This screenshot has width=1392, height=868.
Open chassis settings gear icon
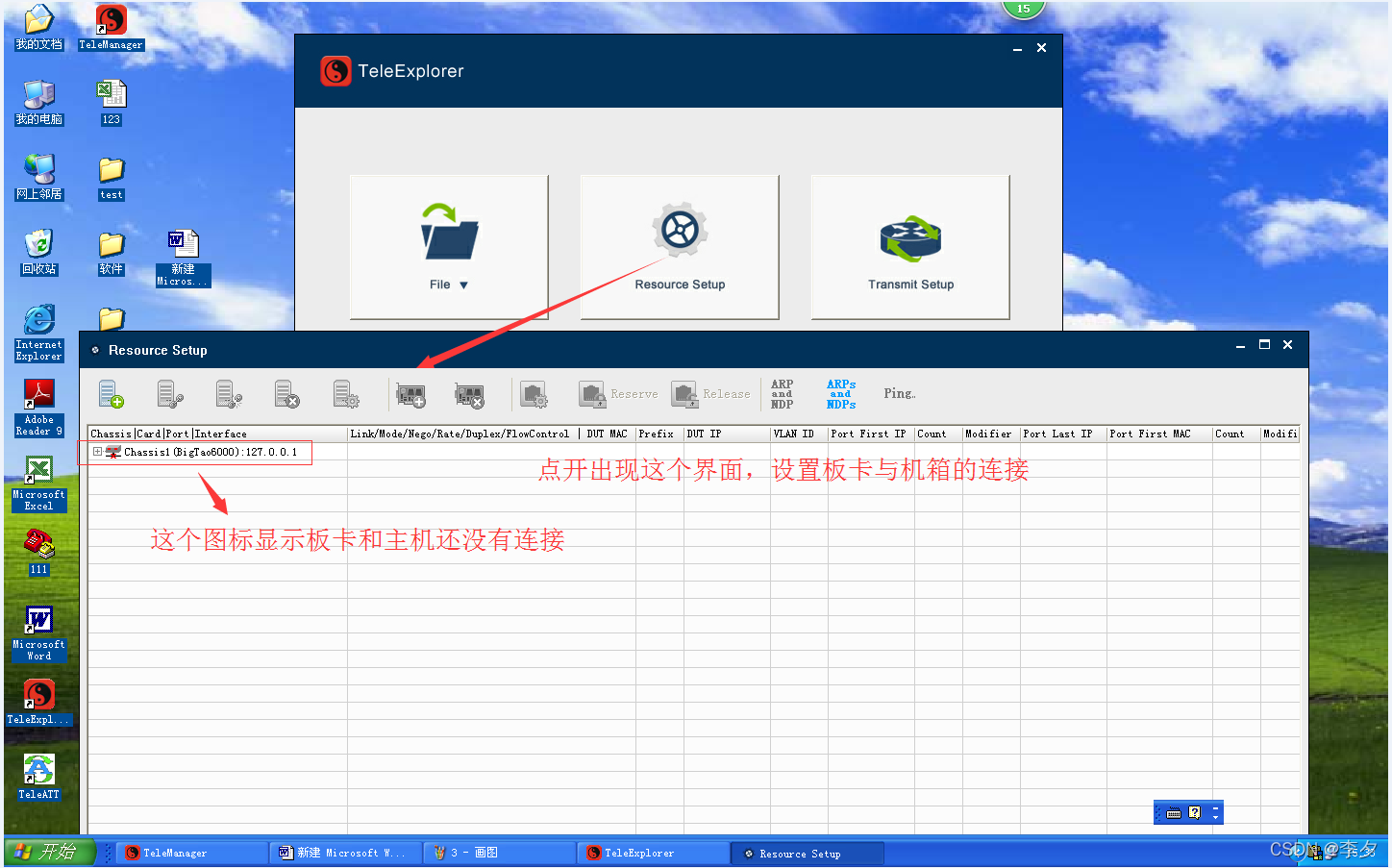click(346, 394)
